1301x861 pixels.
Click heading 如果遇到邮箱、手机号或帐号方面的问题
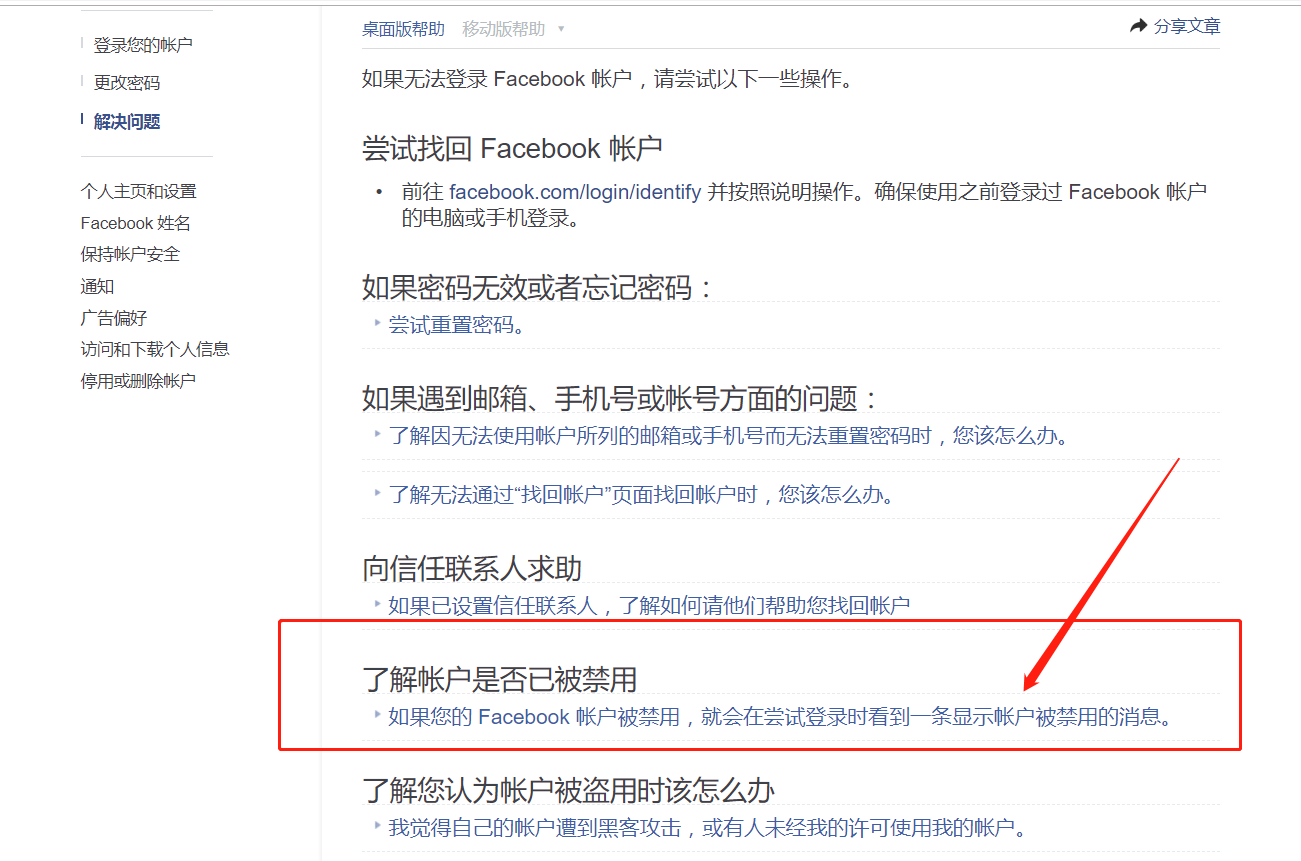click(621, 399)
